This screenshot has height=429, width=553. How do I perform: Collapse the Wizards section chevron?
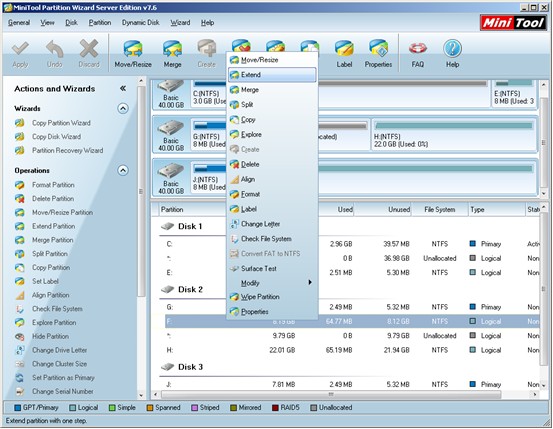click(123, 108)
